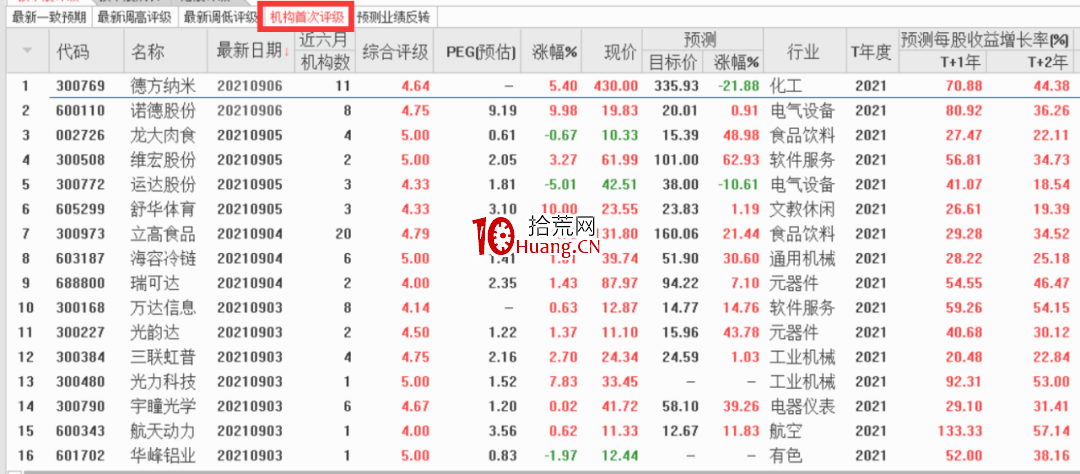Select stock name 海容冷链
1080x474 pixels.
tap(163, 258)
